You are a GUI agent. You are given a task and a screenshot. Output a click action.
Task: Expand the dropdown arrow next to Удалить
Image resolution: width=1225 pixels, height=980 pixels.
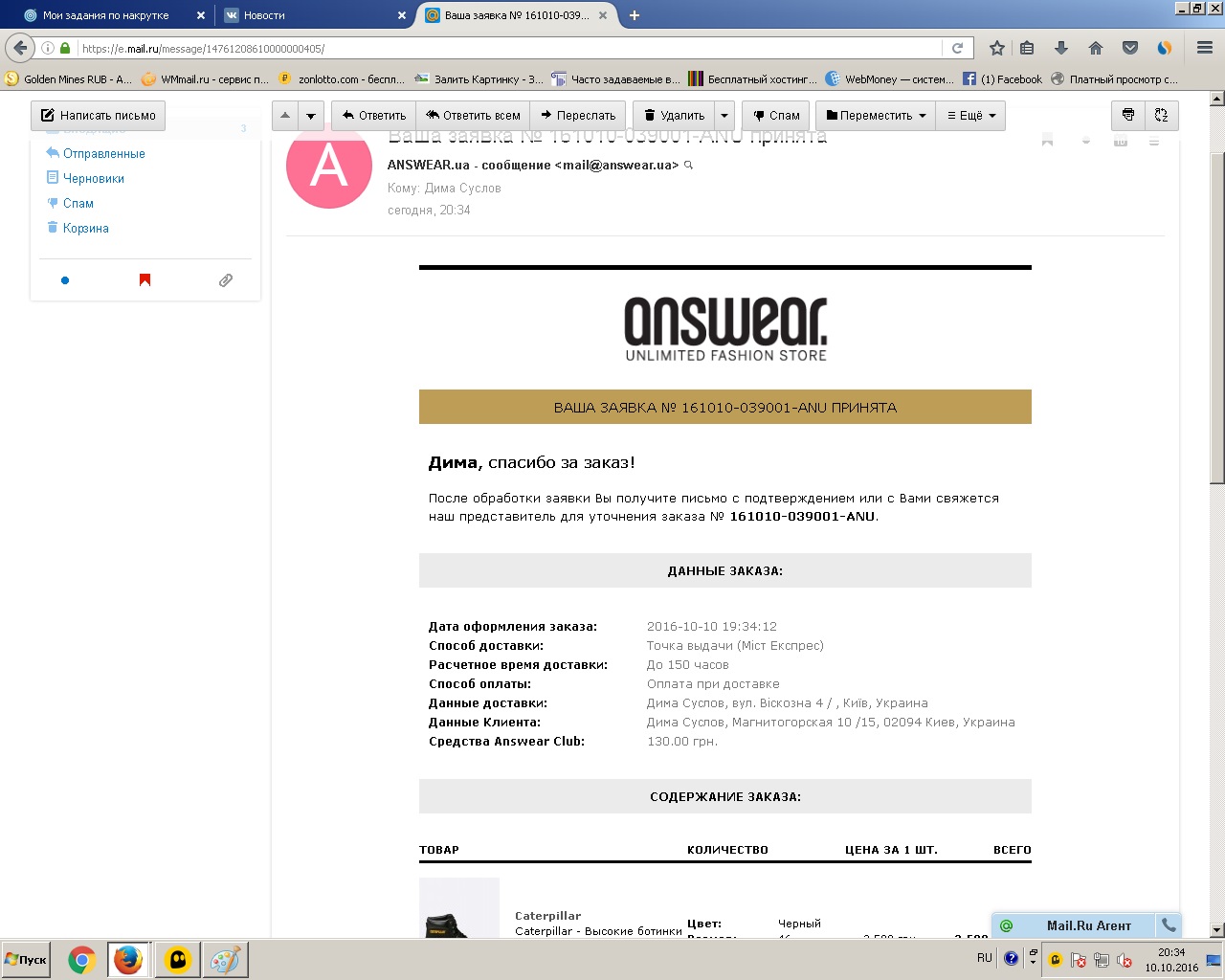[724, 115]
